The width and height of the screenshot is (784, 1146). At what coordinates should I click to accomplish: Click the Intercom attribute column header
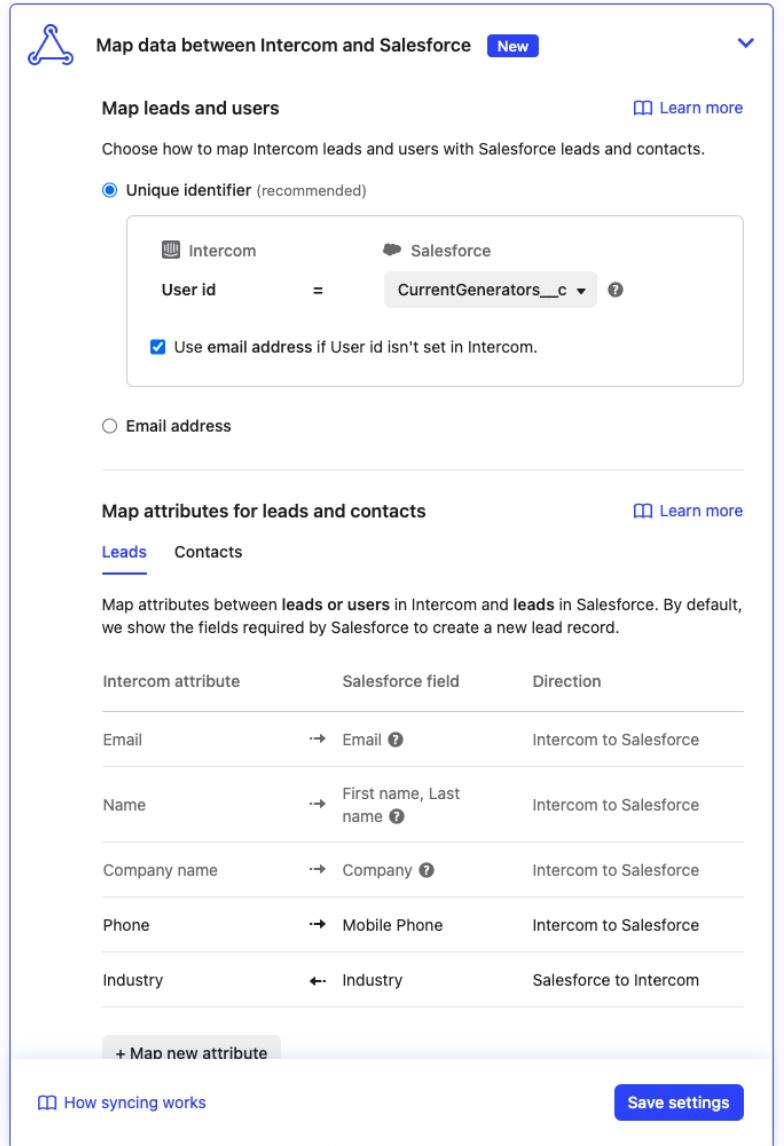point(171,681)
